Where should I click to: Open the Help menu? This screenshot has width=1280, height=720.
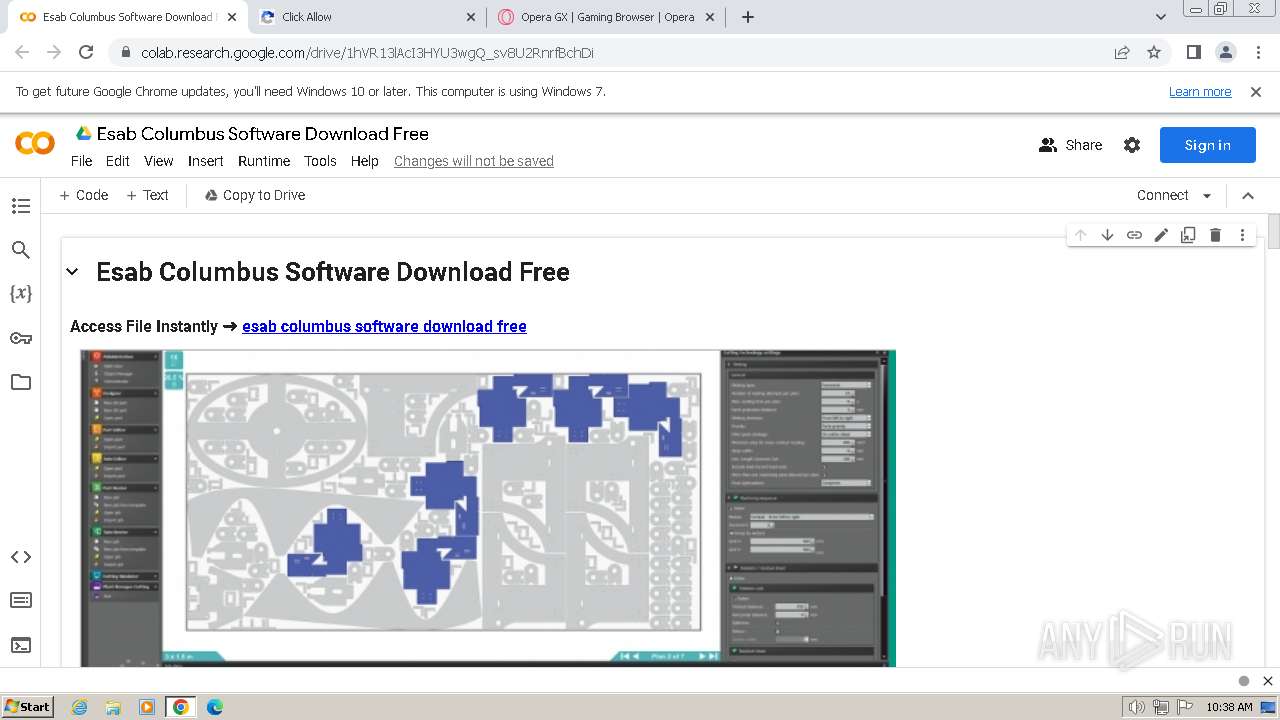pyautogui.click(x=365, y=161)
